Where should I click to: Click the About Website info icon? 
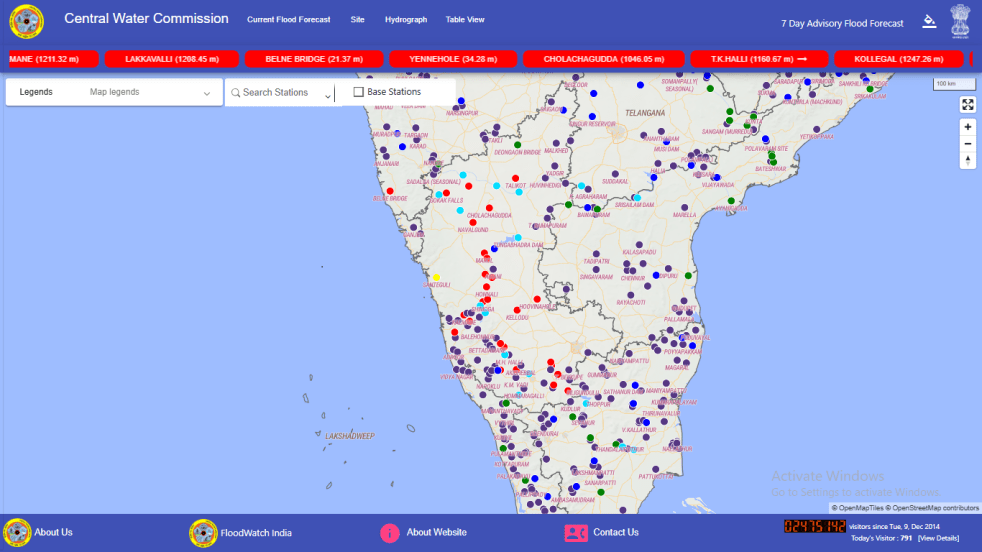tap(390, 532)
